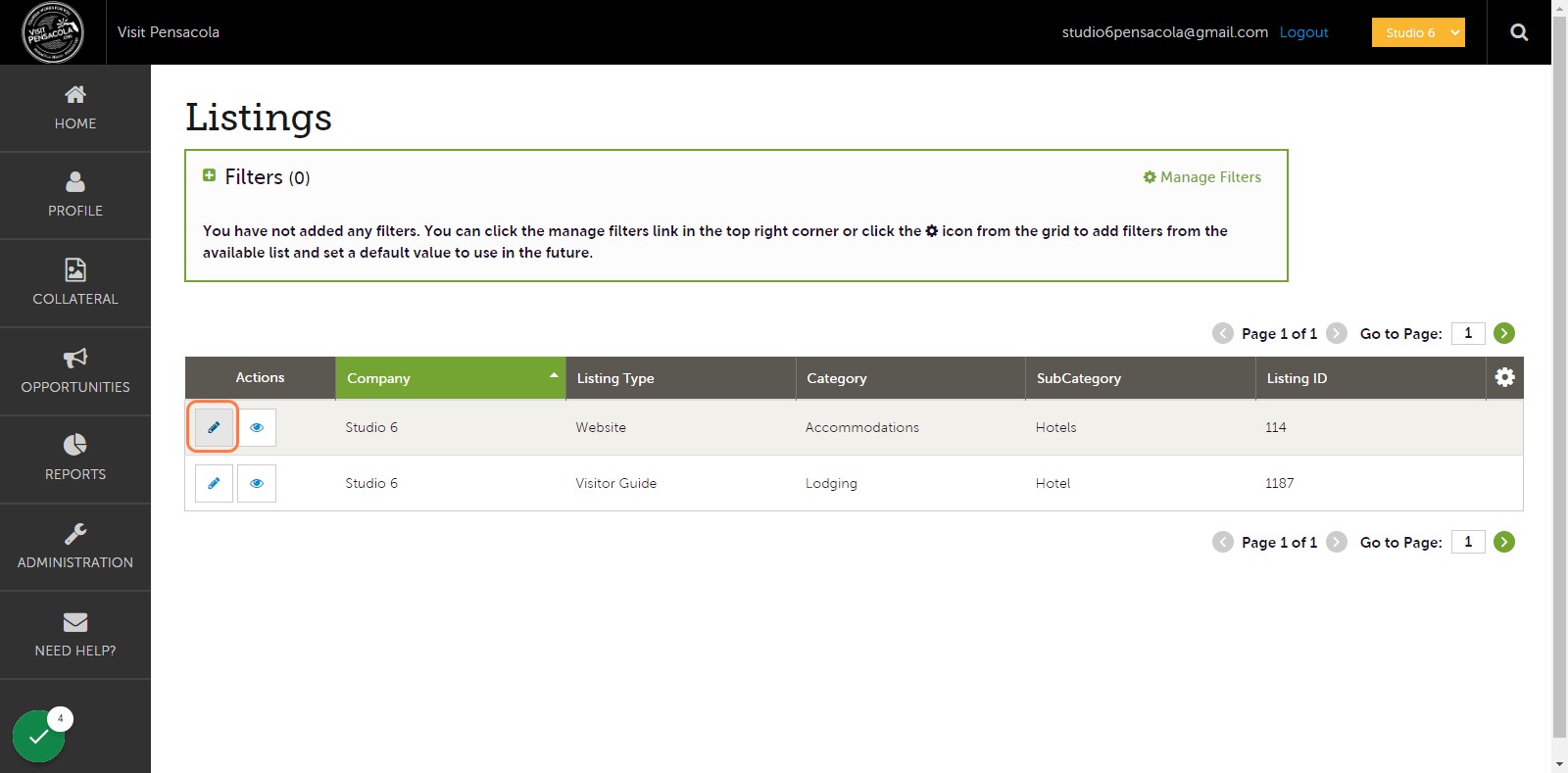Click the studio6pensacola@gmail.com email text
The width and height of the screenshot is (1568, 773).
1164,32
